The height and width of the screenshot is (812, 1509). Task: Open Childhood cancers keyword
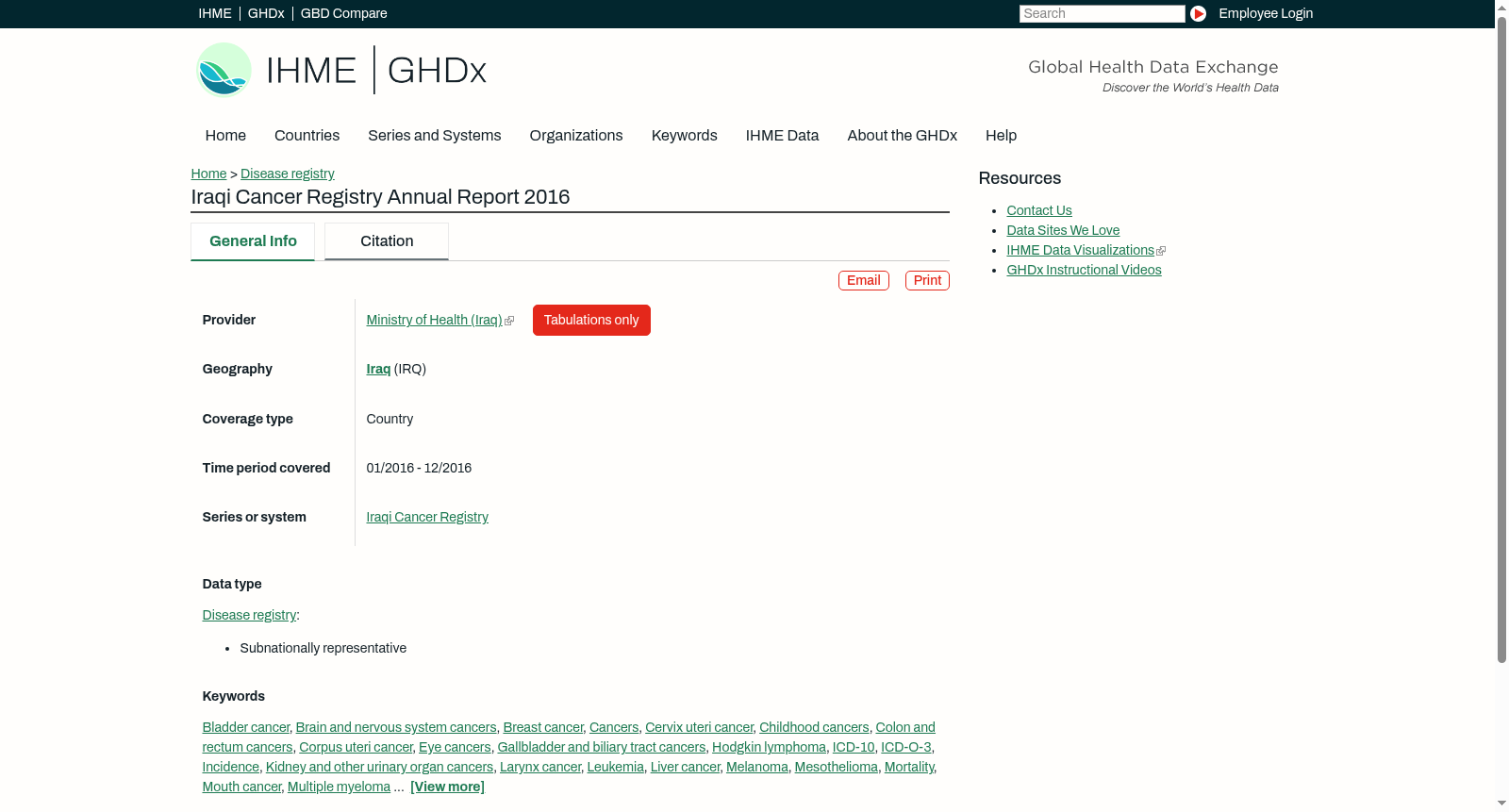click(x=814, y=727)
